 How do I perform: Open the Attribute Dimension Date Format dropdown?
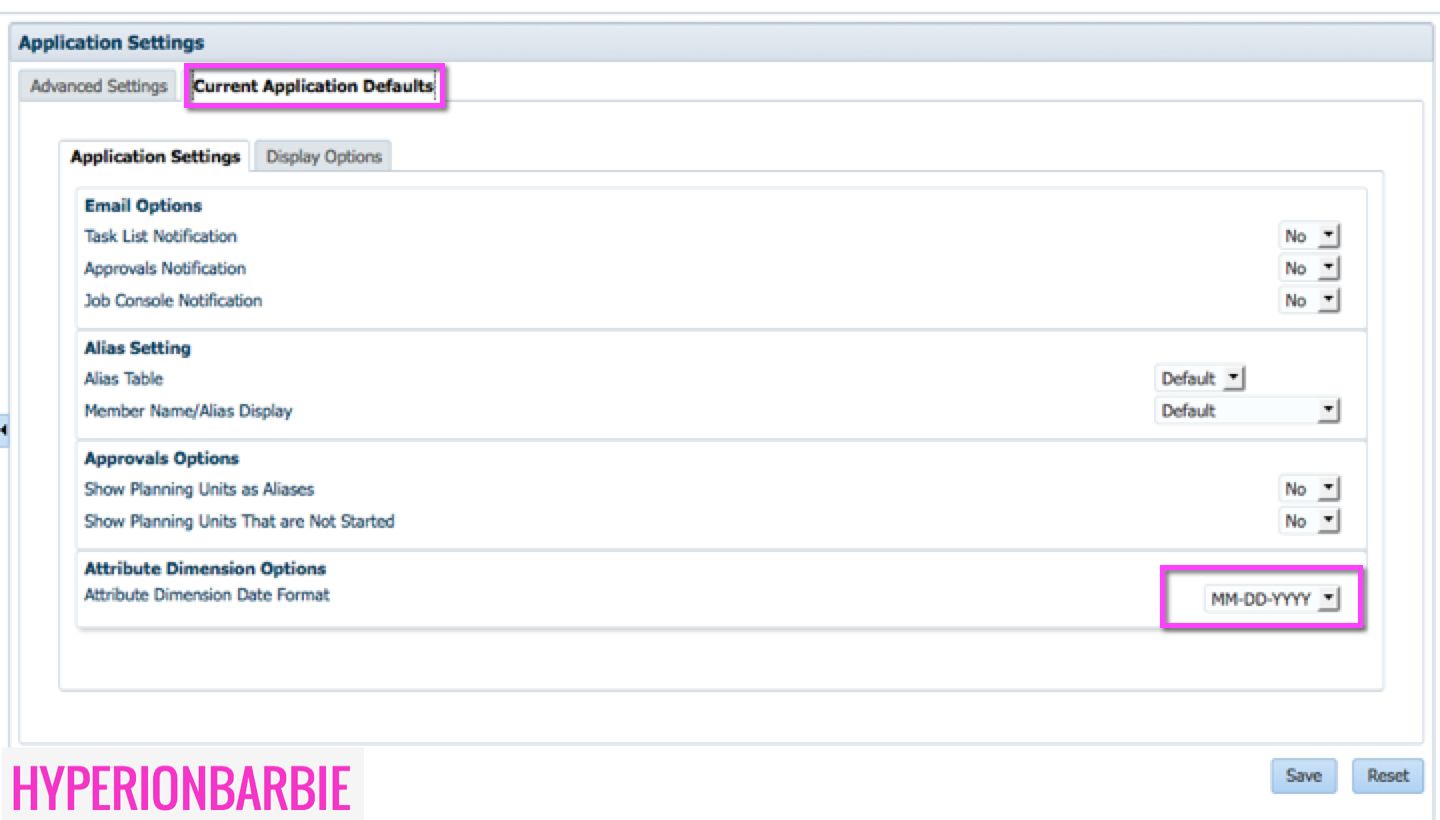tap(1267, 599)
